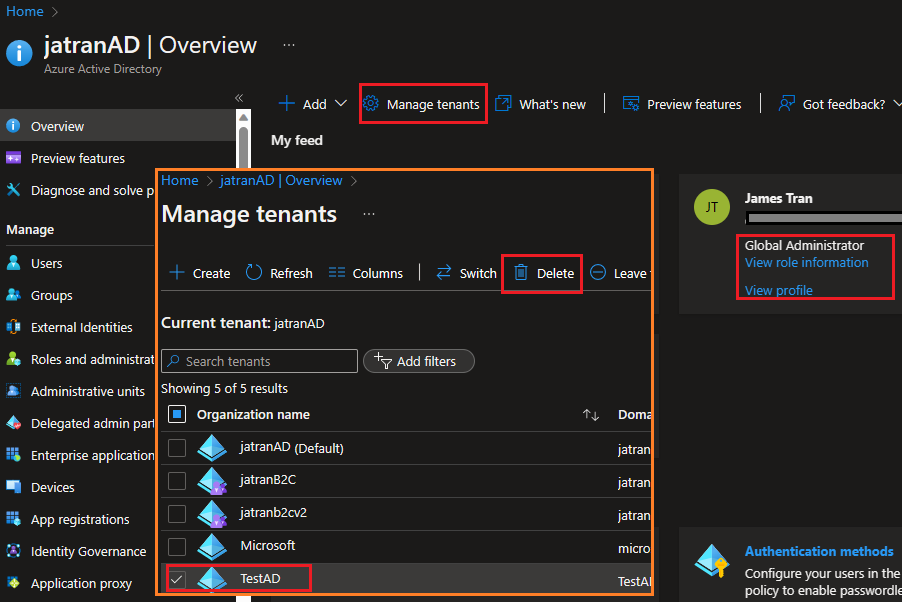Click the Switch arrows icon
The image size is (902, 602).
coord(444,272)
